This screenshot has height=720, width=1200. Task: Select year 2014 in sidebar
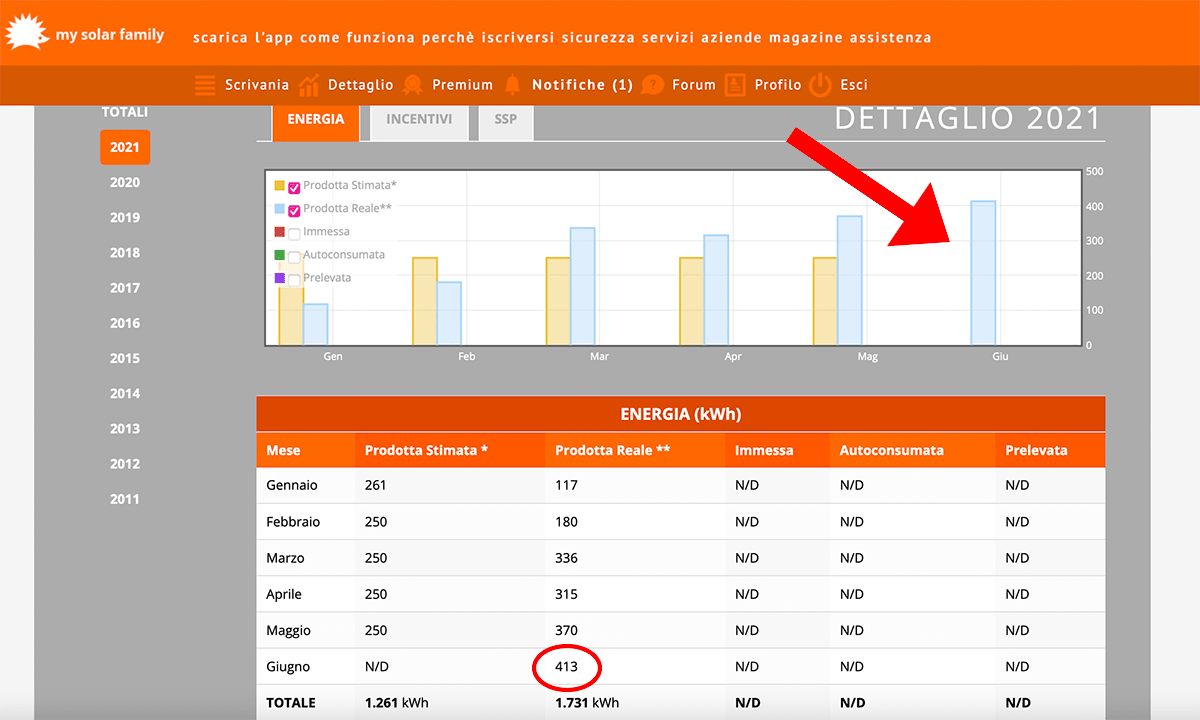[125, 393]
